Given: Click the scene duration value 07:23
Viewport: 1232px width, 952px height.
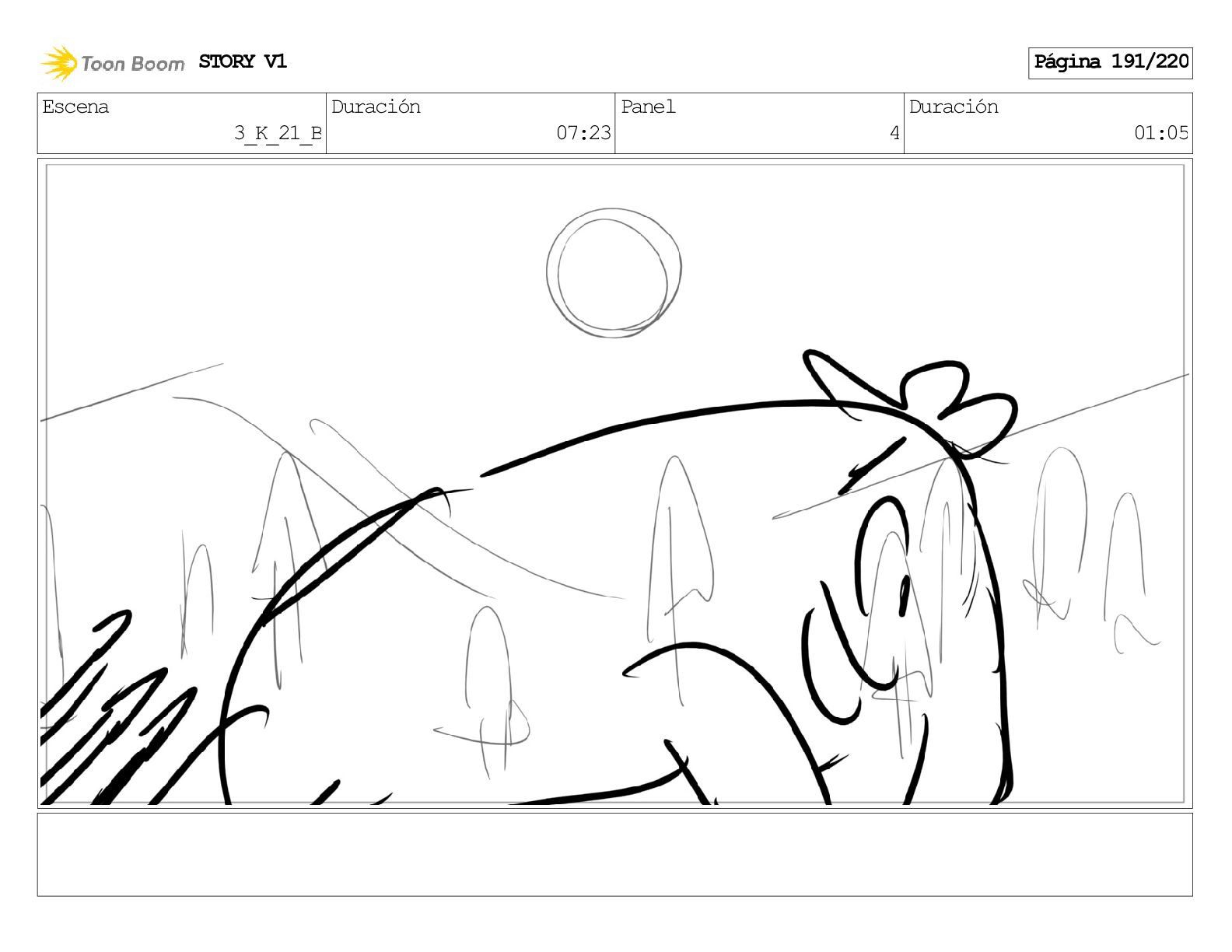Looking at the screenshot, I should 583,133.
